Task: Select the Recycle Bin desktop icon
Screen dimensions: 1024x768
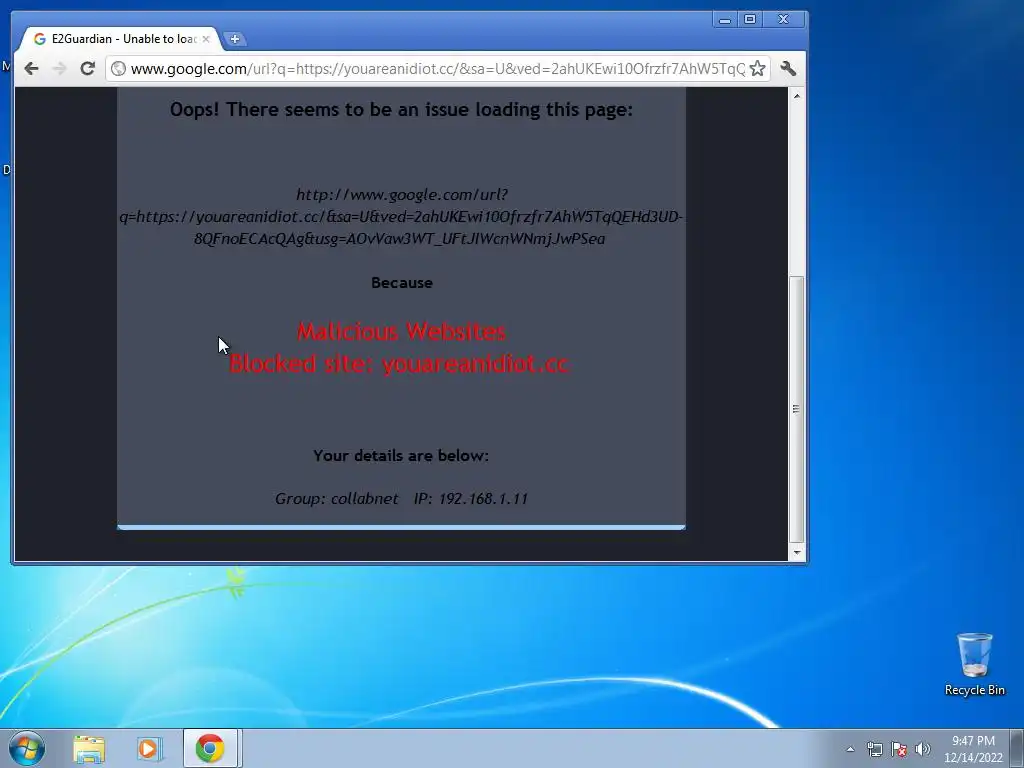Action: tap(974, 664)
